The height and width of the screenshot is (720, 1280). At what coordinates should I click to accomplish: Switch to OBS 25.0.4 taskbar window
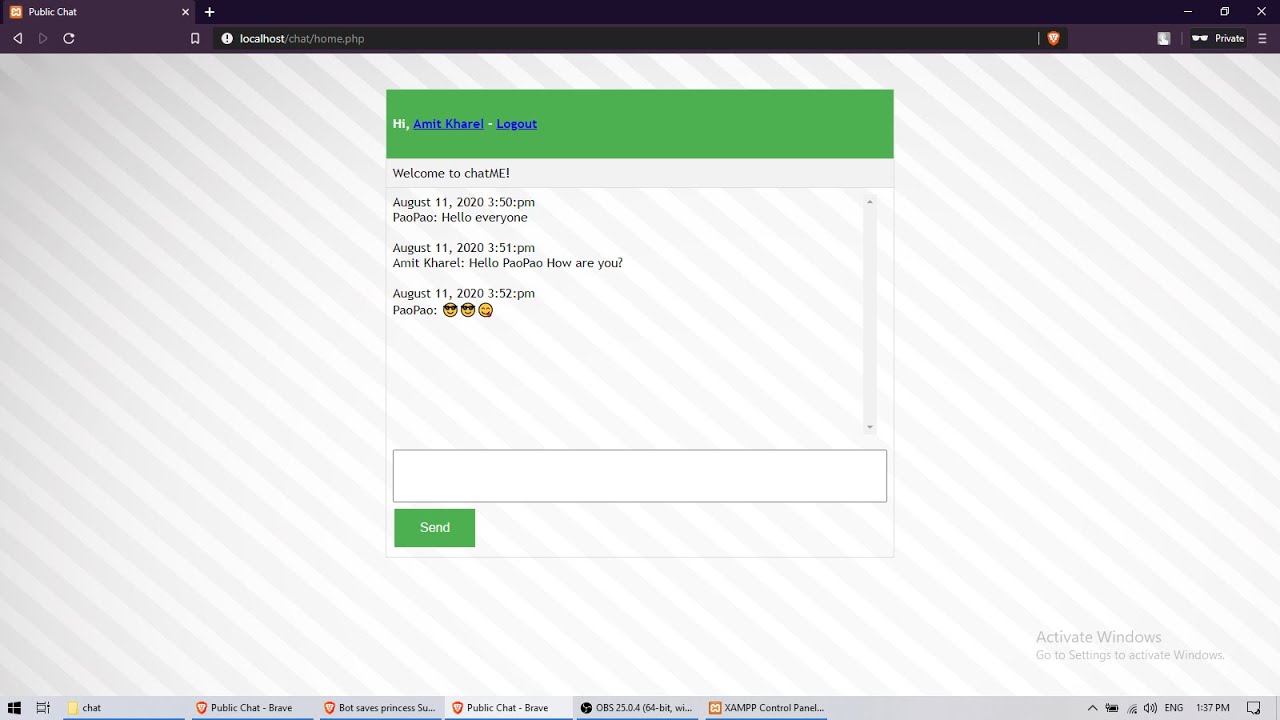click(x=635, y=708)
